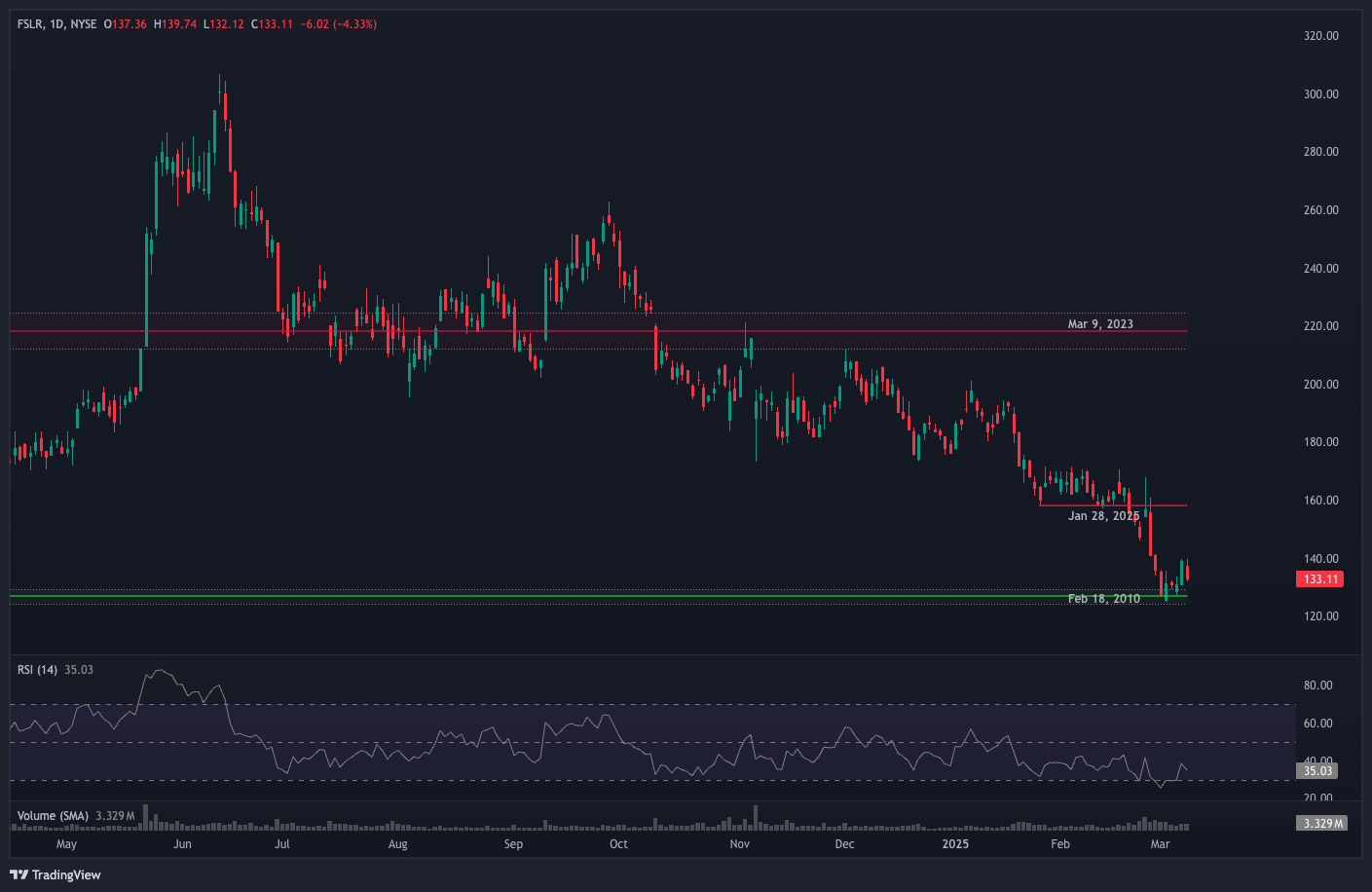Select the Jan 28, 2025 level label

[x=1103, y=516]
